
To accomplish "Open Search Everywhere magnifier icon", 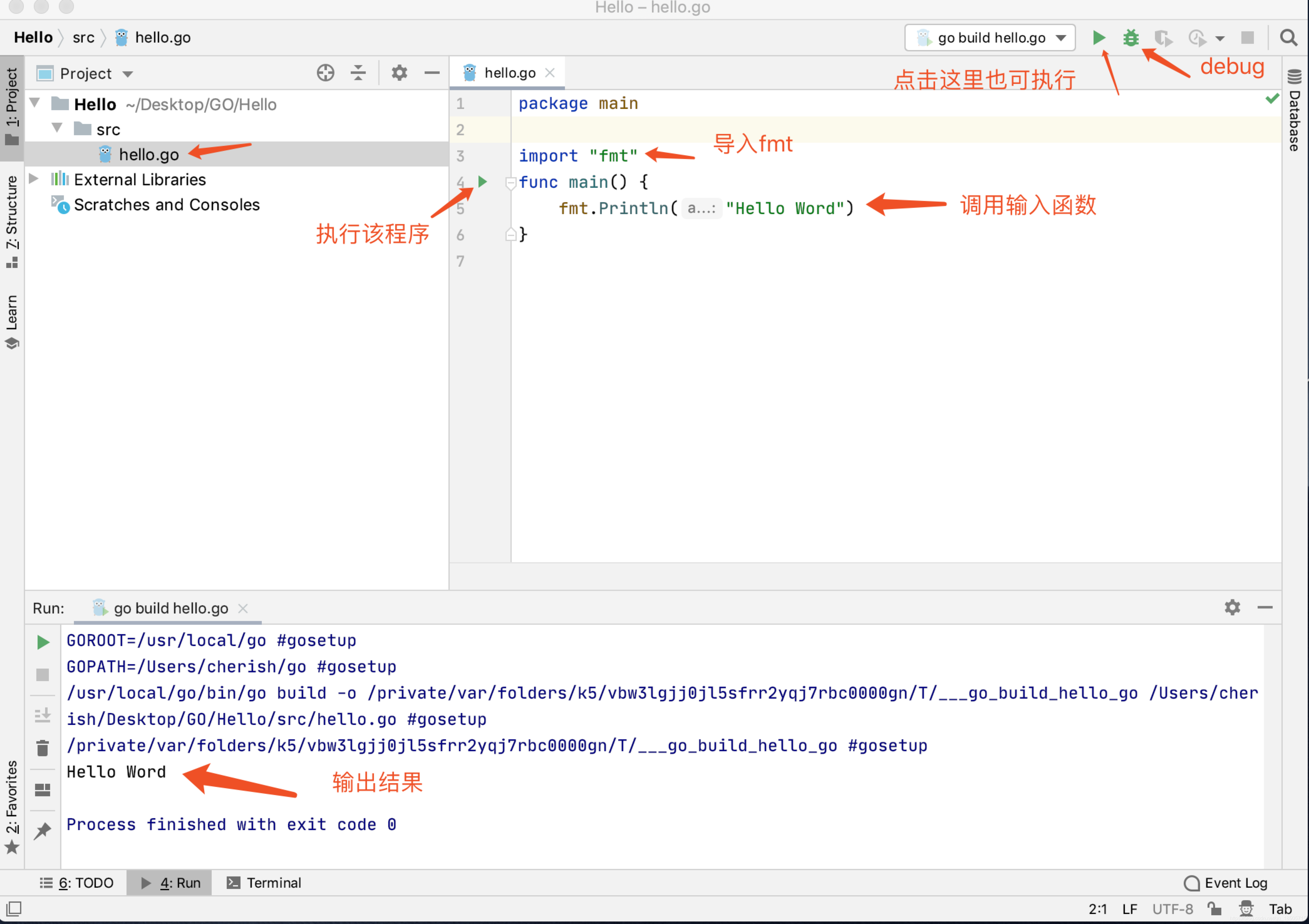I will pos(1288,38).
